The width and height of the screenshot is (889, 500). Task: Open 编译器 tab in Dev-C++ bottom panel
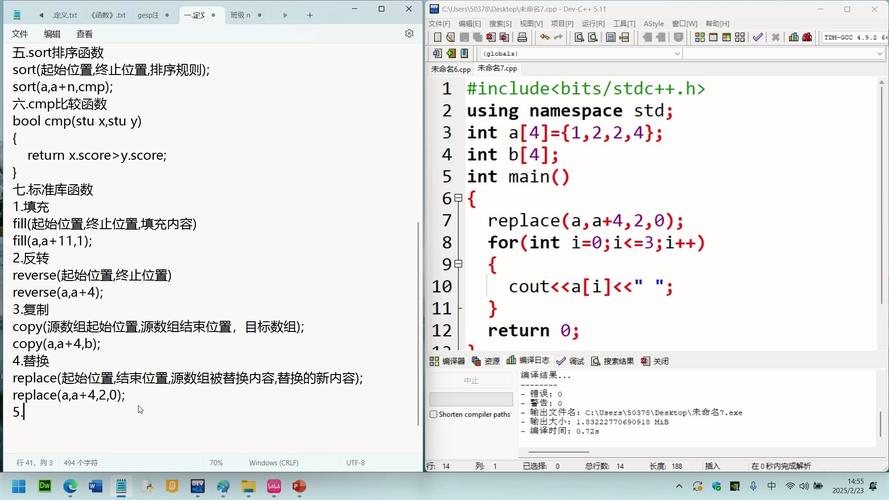coord(447,361)
